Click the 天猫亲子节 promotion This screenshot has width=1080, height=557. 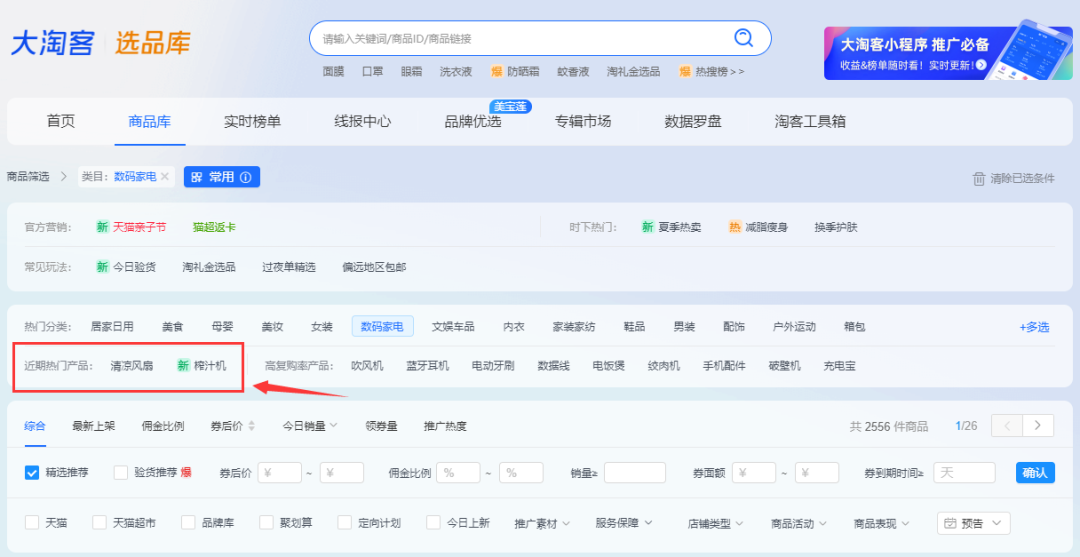pos(140,227)
